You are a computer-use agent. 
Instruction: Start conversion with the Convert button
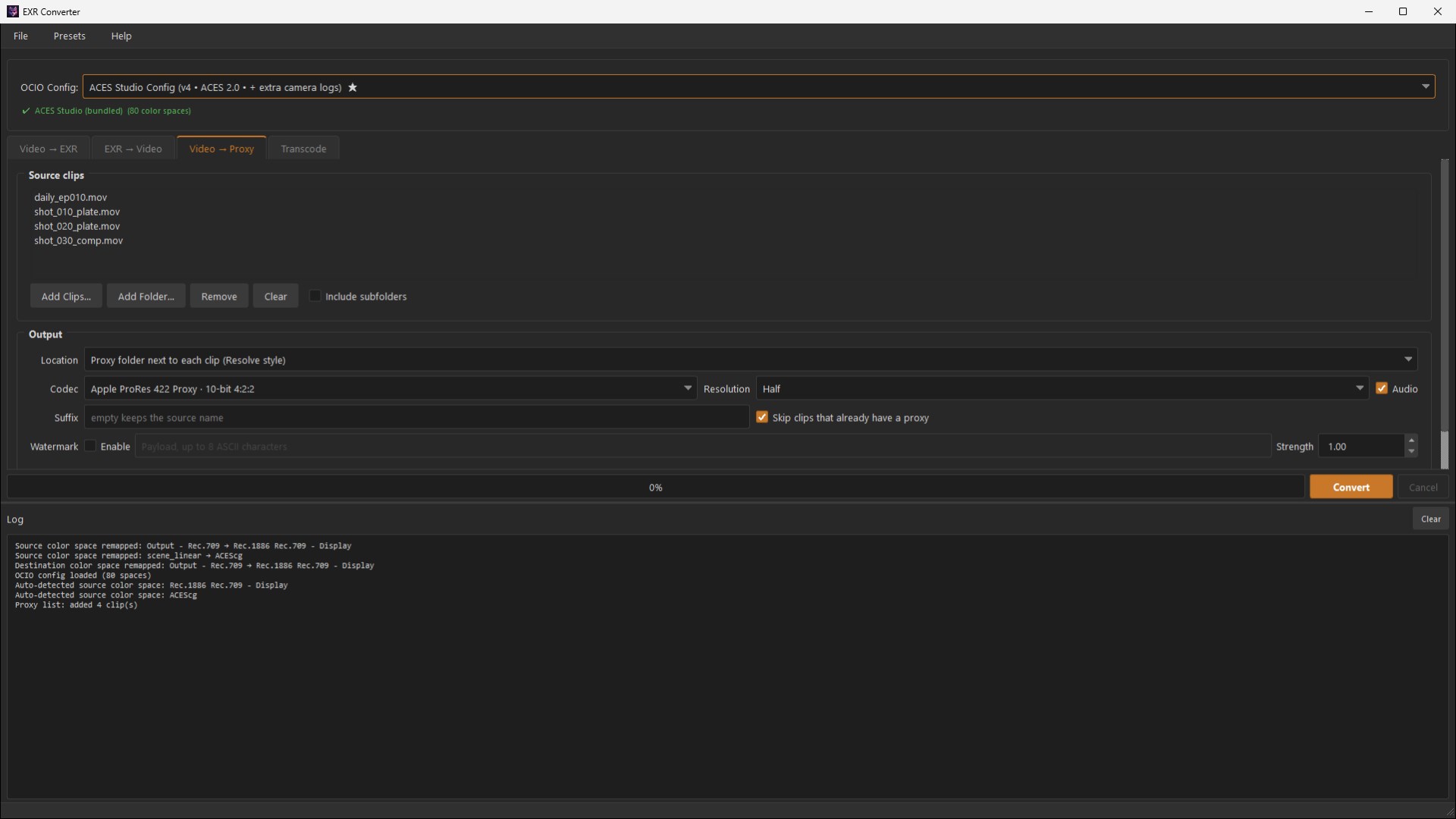click(x=1351, y=487)
